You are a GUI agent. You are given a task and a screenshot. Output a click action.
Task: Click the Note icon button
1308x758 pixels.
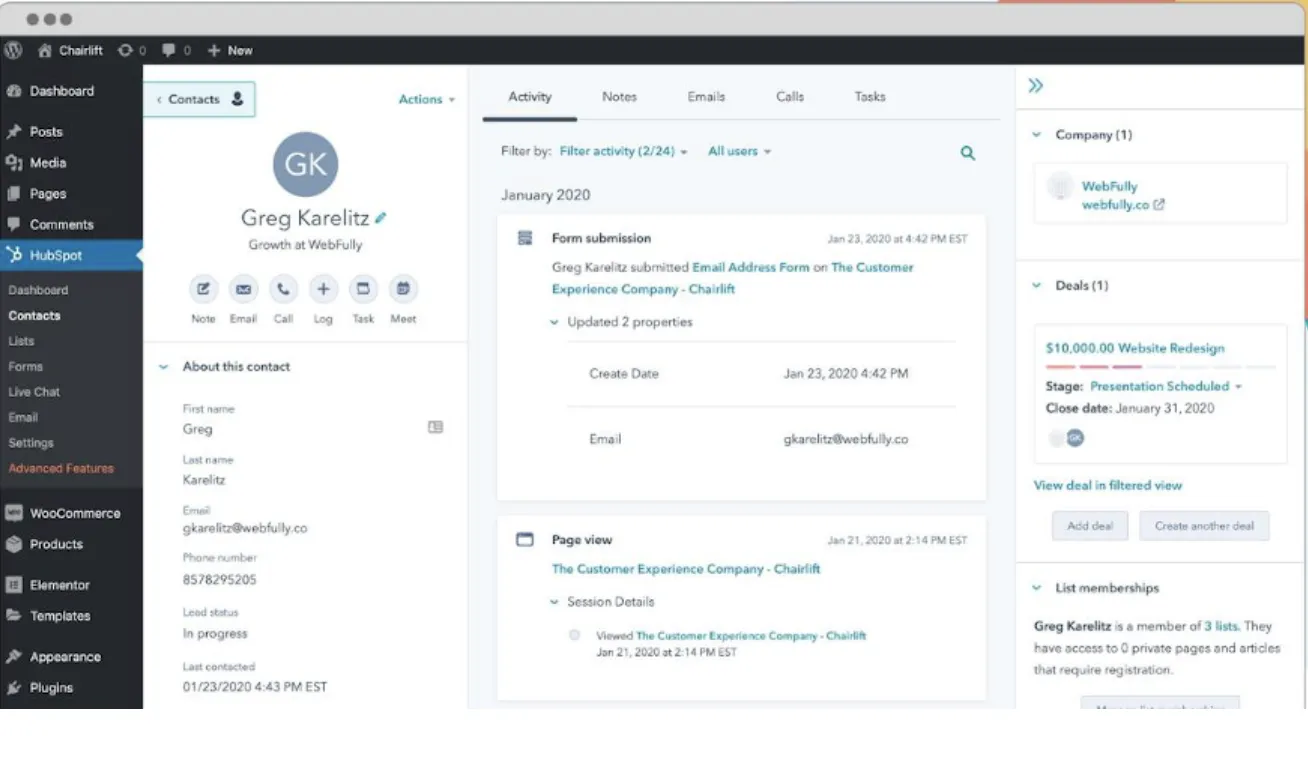pyautogui.click(x=203, y=289)
